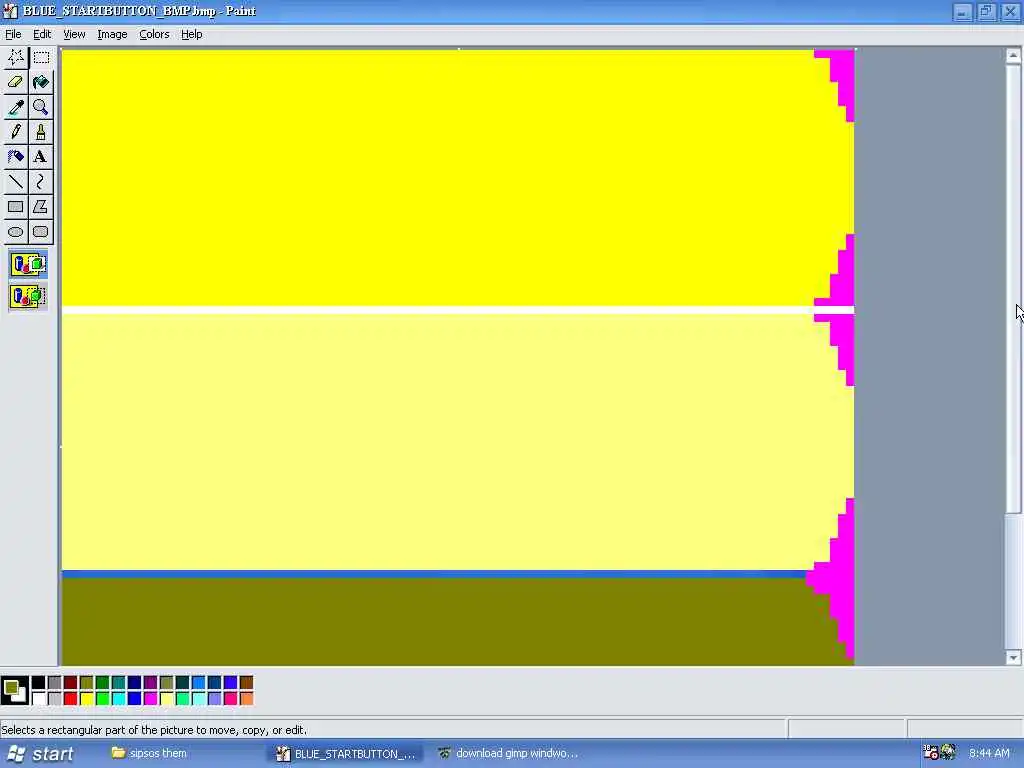Activate the Airbrush tool
Viewport: 1024px width, 768px height.
[x=16, y=157]
